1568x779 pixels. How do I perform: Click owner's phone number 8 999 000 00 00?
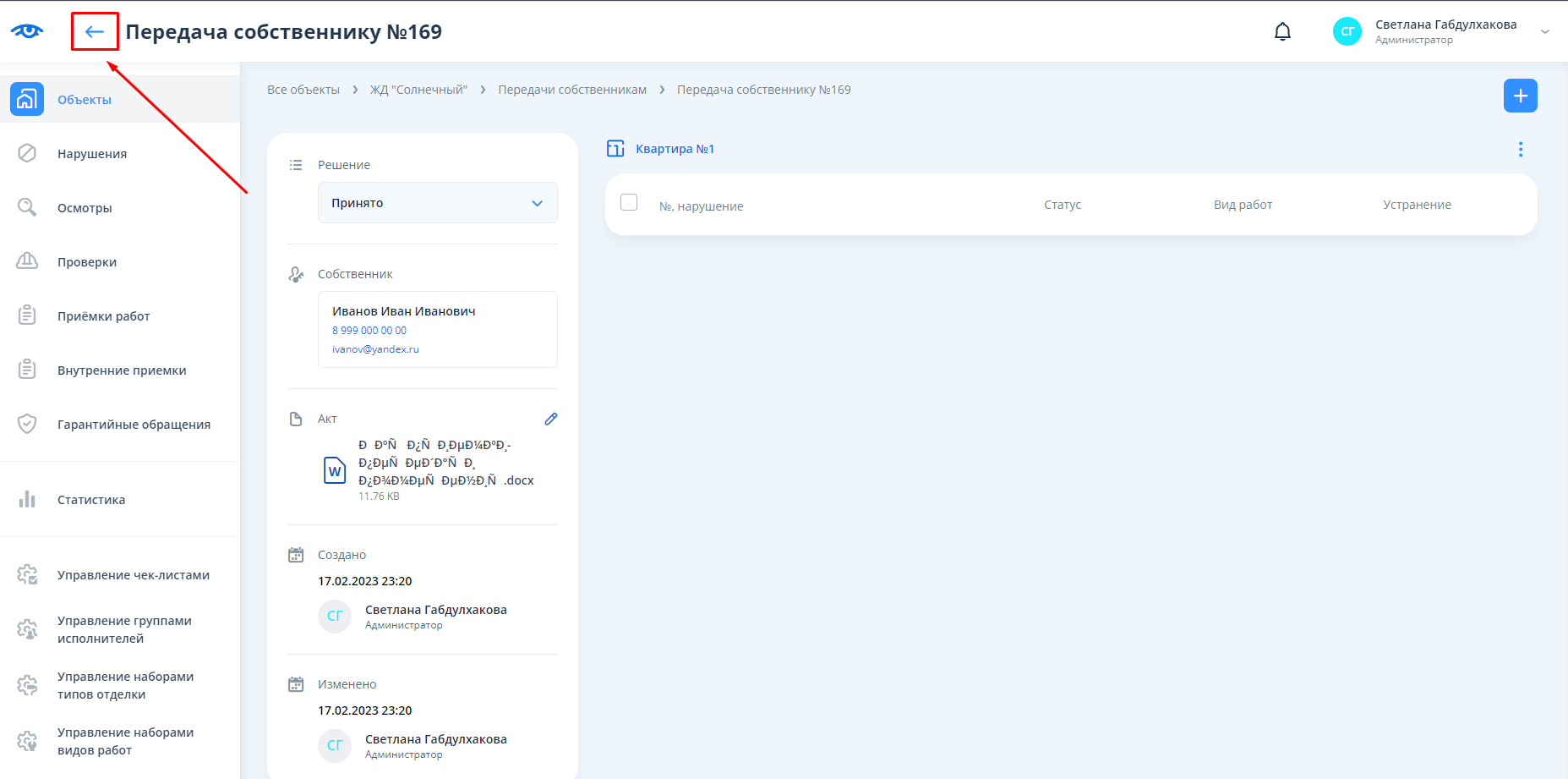click(x=369, y=331)
